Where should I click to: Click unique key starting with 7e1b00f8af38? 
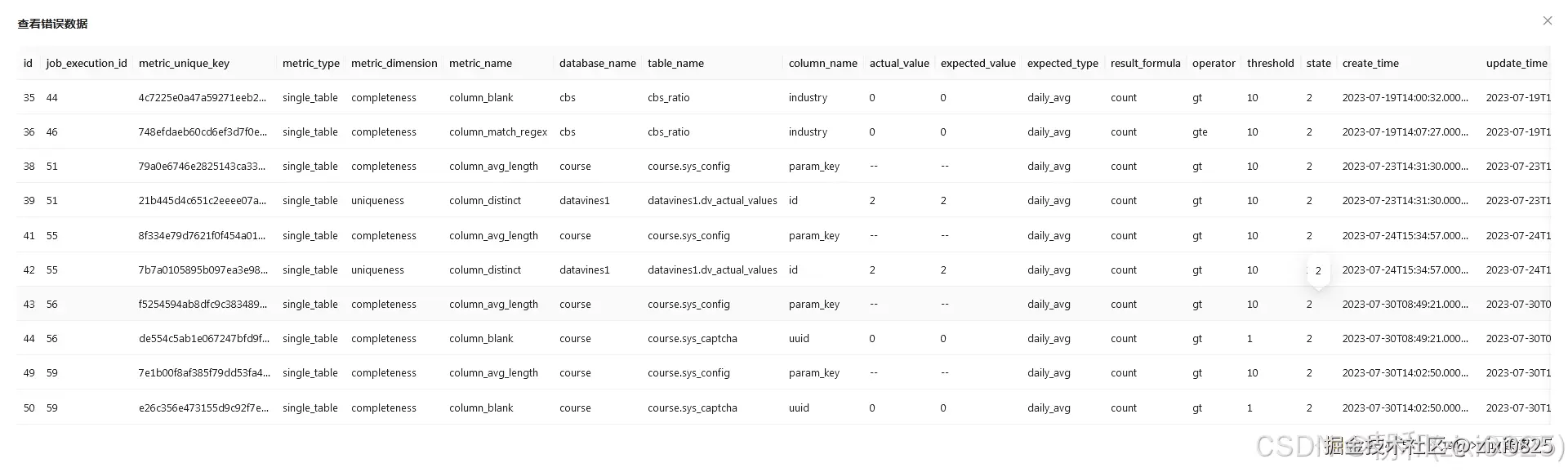(203, 373)
